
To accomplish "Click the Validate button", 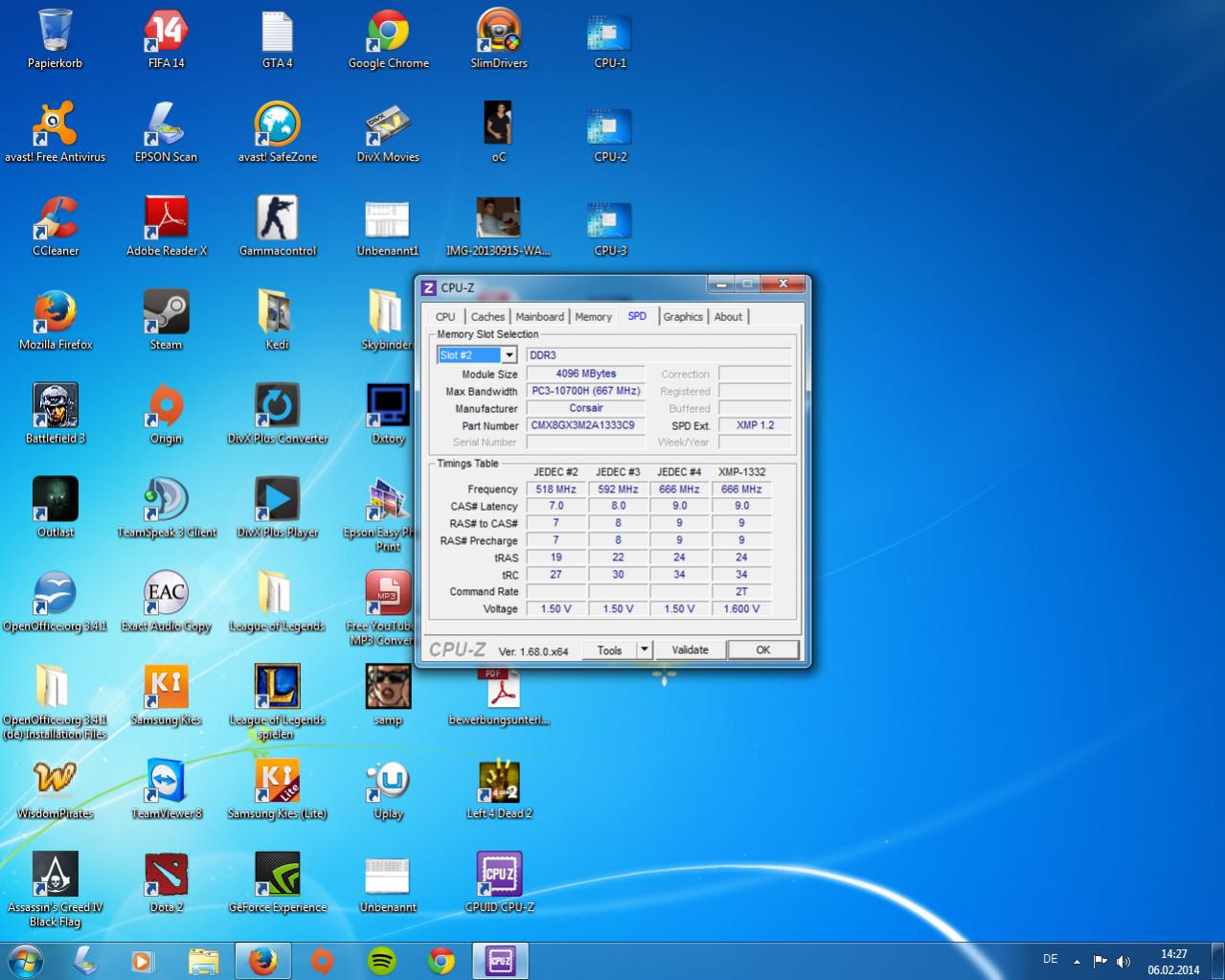I will tap(690, 650).
